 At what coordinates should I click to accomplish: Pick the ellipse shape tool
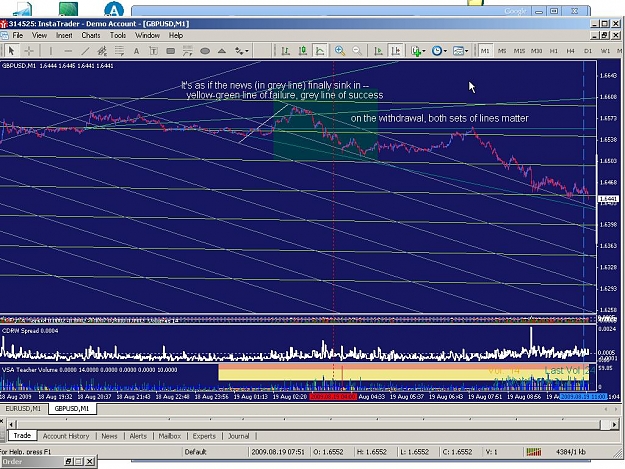pyautogui.click(x=205, y=51)
